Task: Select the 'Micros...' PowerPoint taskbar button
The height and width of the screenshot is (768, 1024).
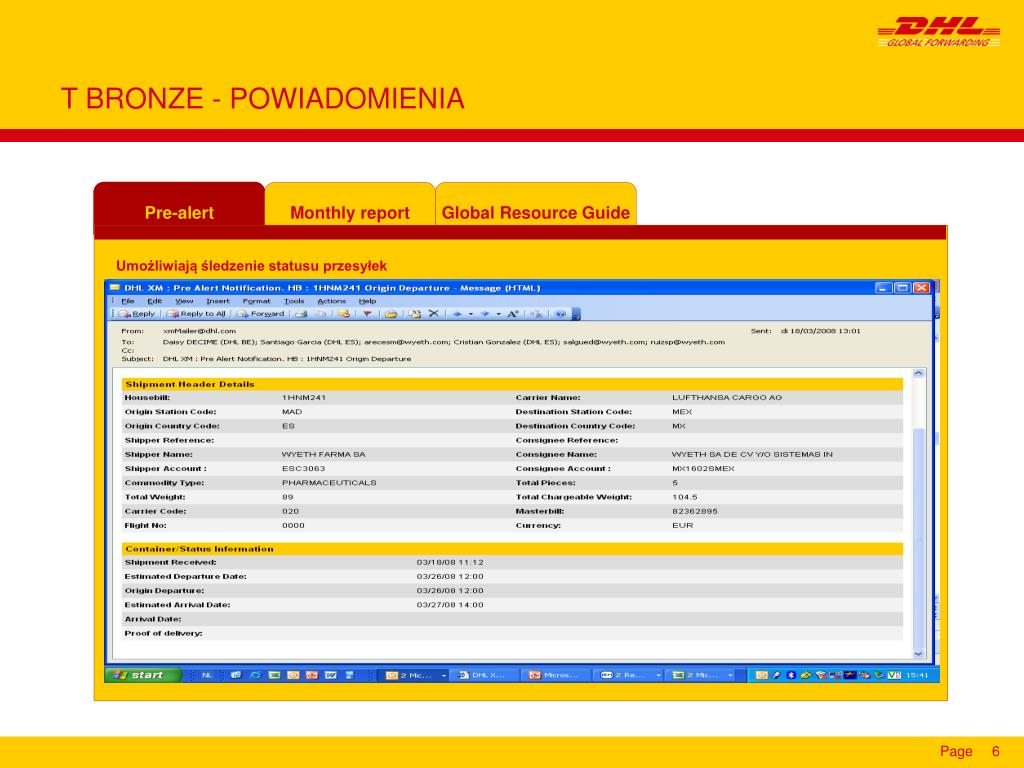Action: (x=557, y=675)
